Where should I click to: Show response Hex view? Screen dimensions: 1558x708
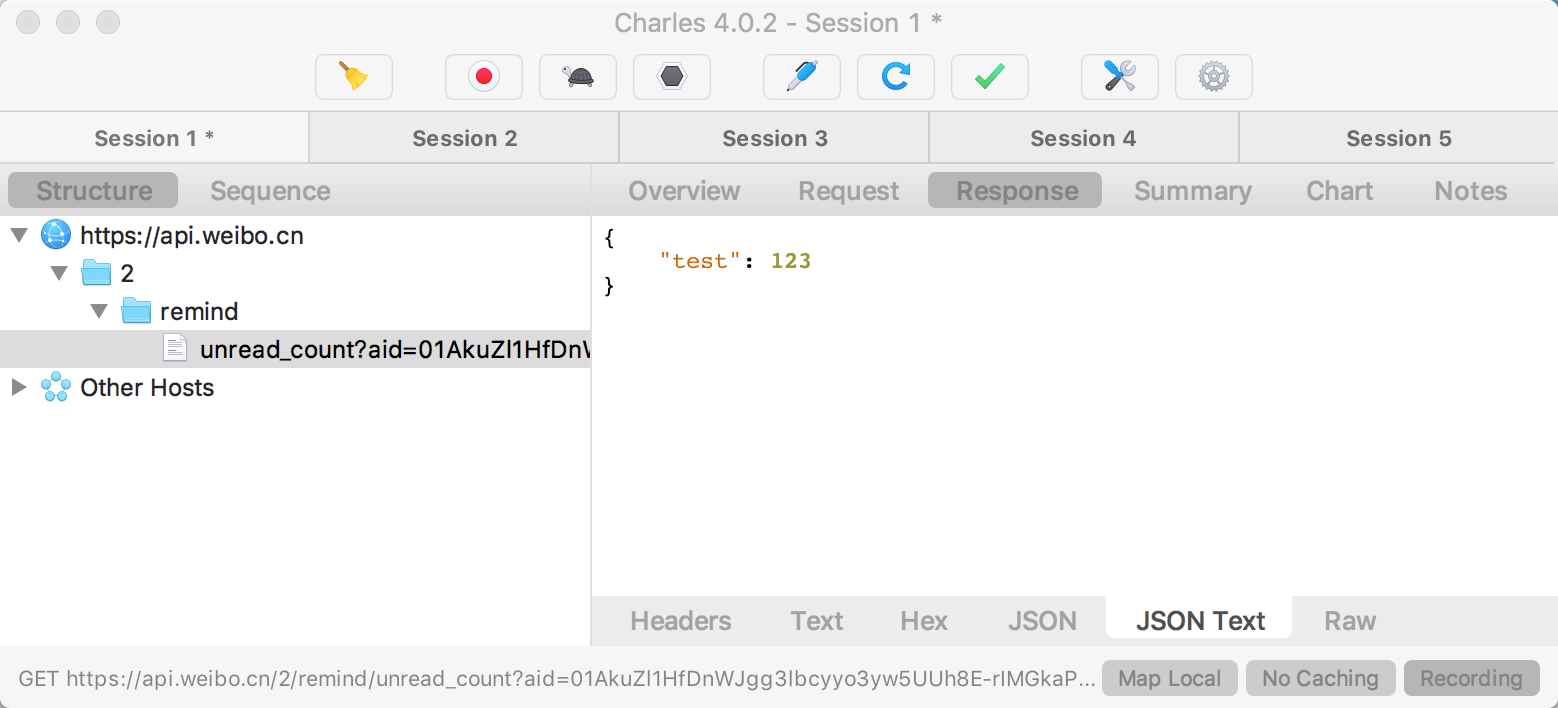pyautogui.click(x=924, y=621)
